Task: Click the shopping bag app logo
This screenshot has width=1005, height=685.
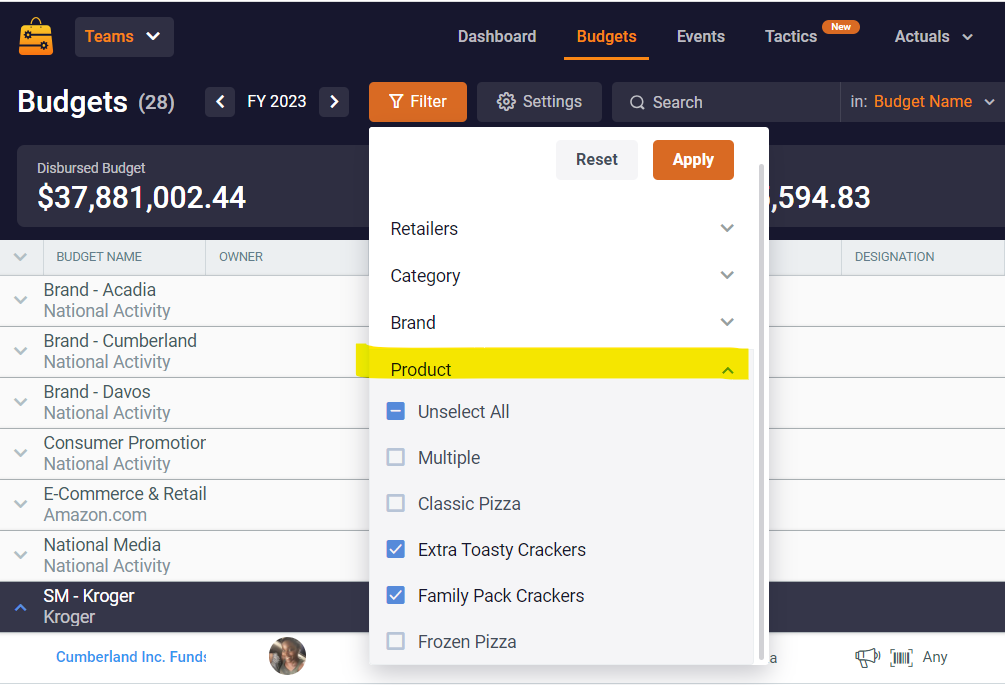Action: 36,37
